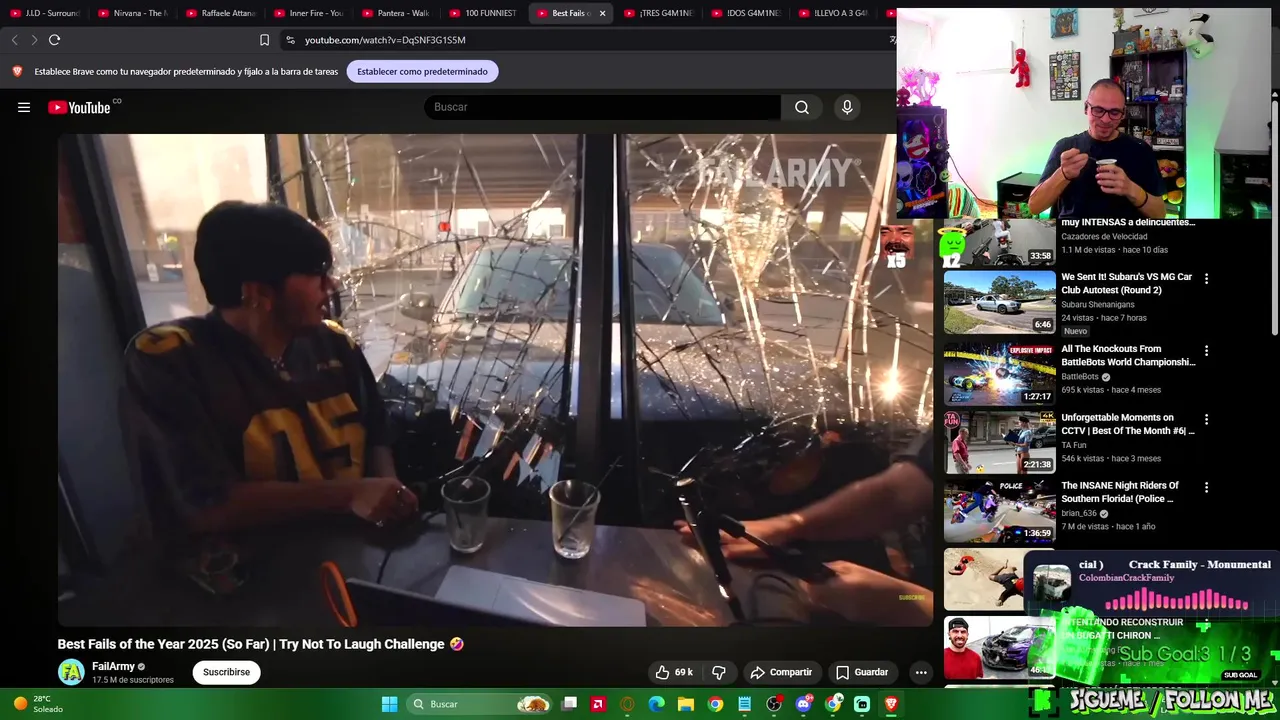Switch to Pantera - Walk tab
1280x720 pixels.
pos(397,13)
